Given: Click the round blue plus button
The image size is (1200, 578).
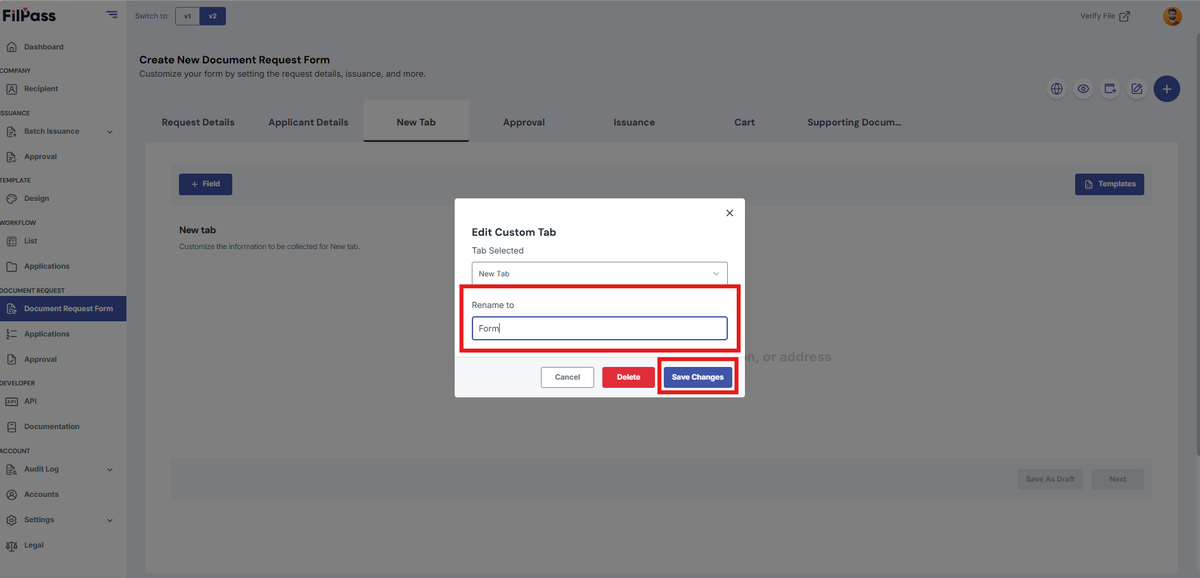Looking at the screenshot, I should click(1166, 89).
